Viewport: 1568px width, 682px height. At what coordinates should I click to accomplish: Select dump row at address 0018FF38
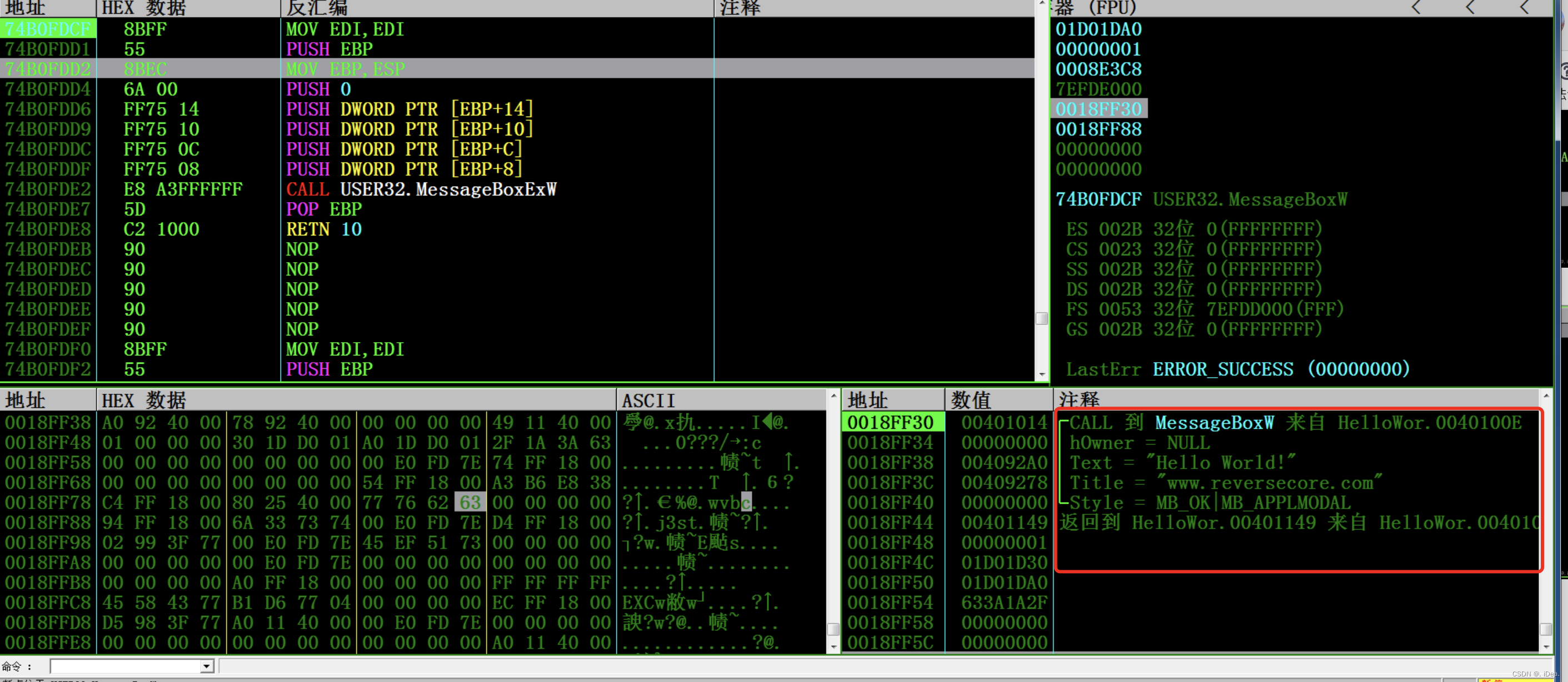tap(414, 422)
